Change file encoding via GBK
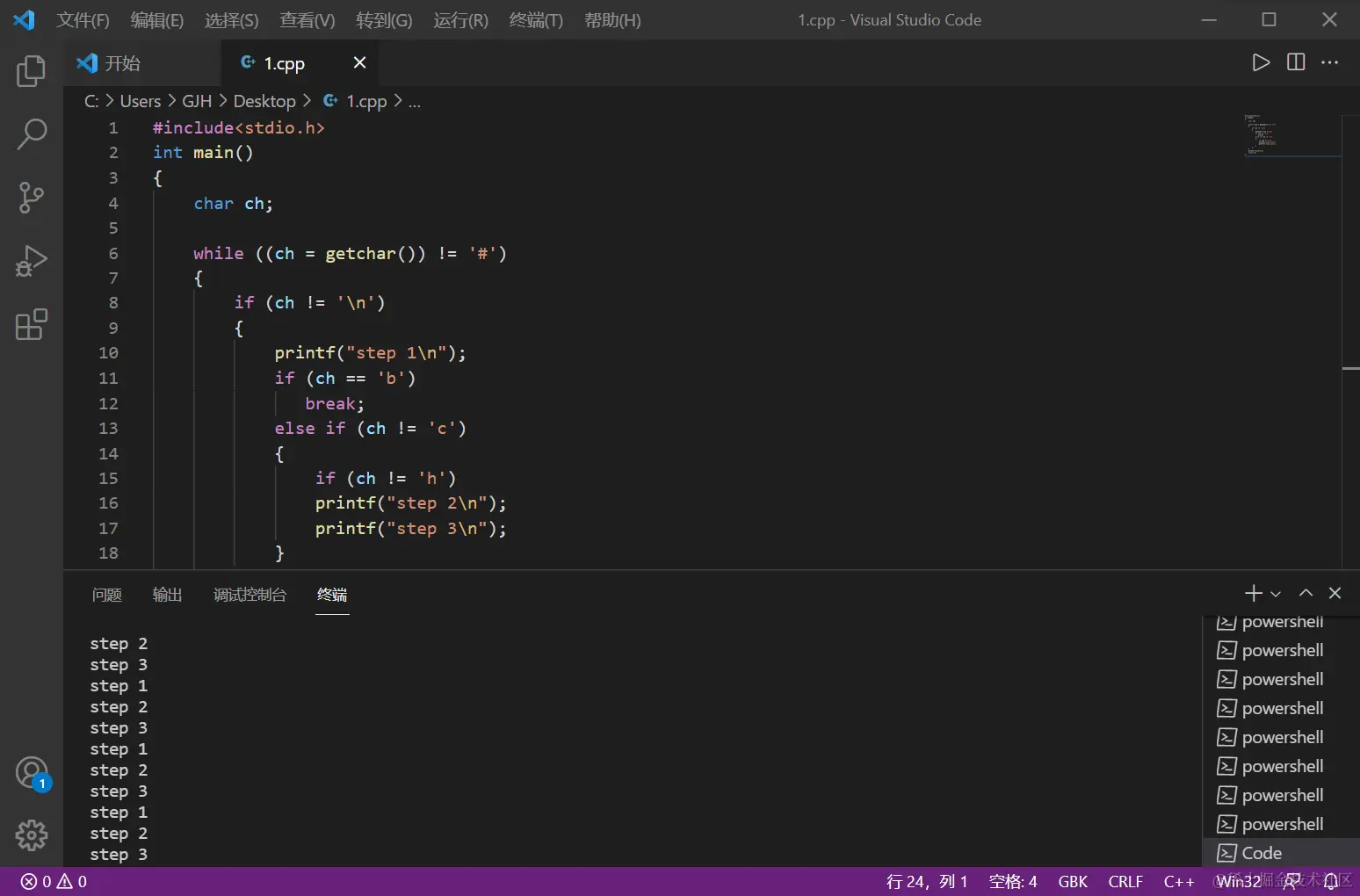Screen dimensions: 1360x896 [1073, 882]
